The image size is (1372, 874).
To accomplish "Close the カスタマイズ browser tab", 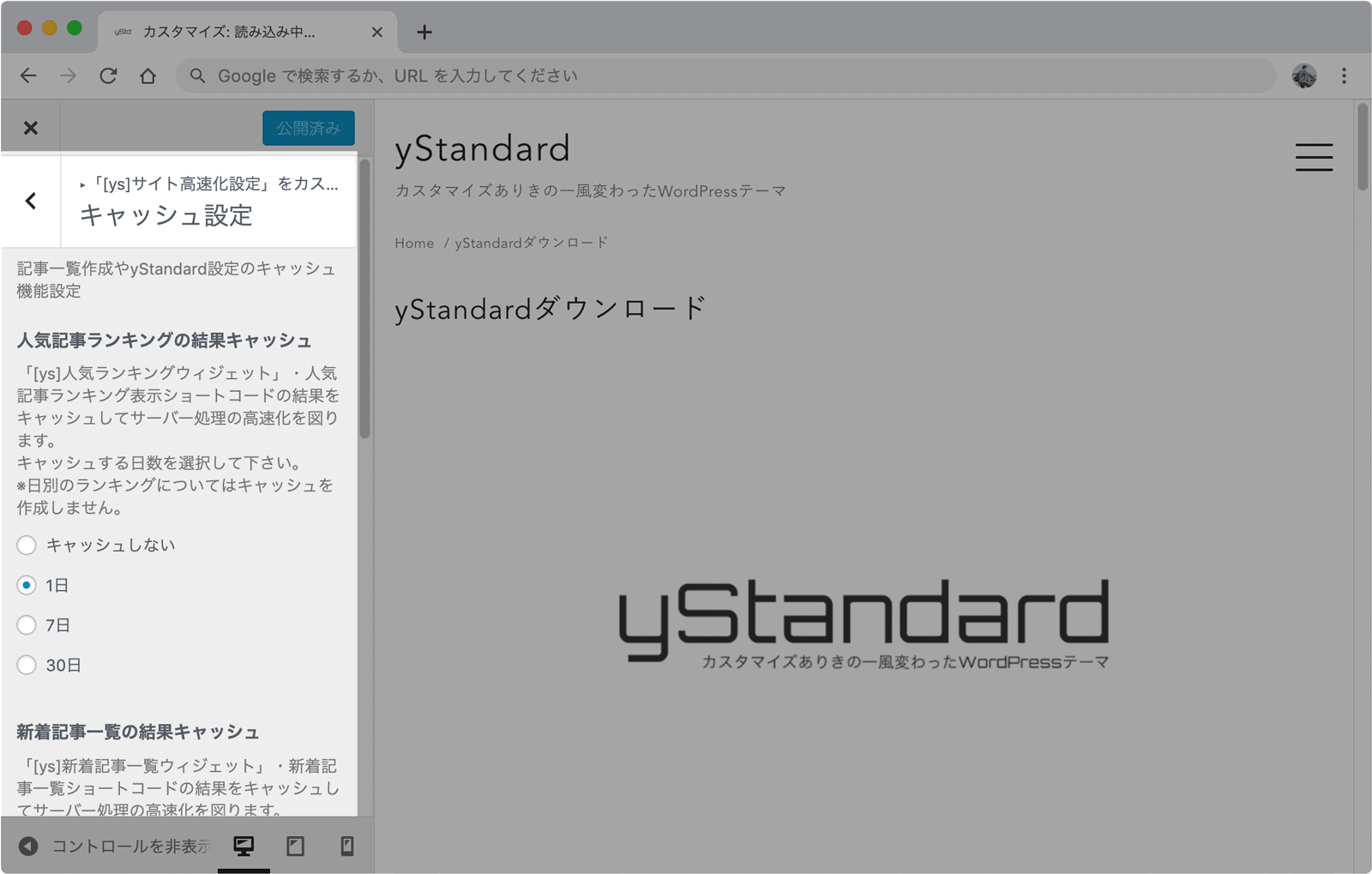I will (x=377, y=32).
